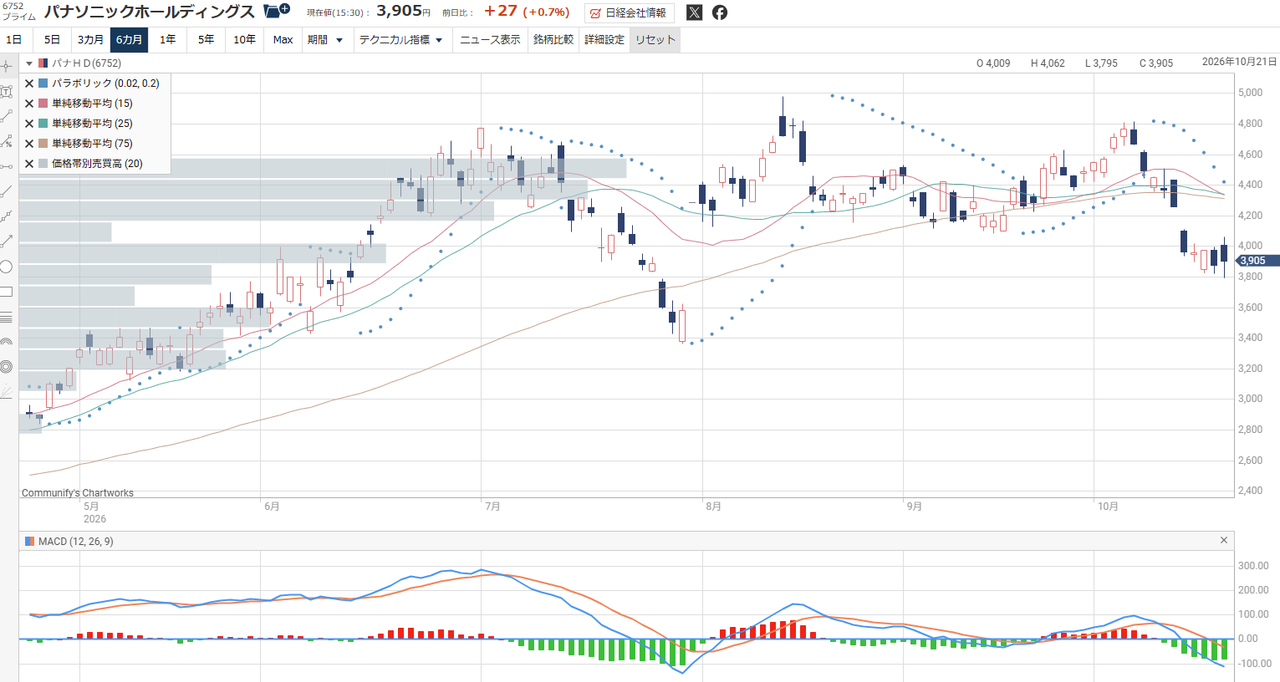Collapse the パナHD (6752) legend list

(29, 63)
